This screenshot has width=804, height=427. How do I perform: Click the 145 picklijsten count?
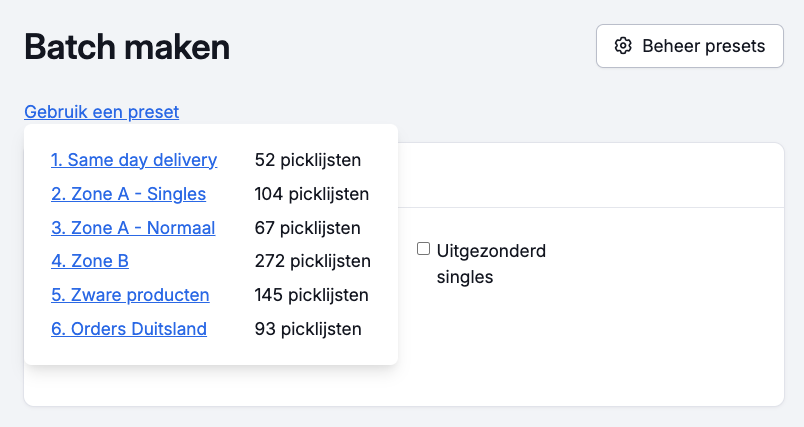[x=312, y=295]
